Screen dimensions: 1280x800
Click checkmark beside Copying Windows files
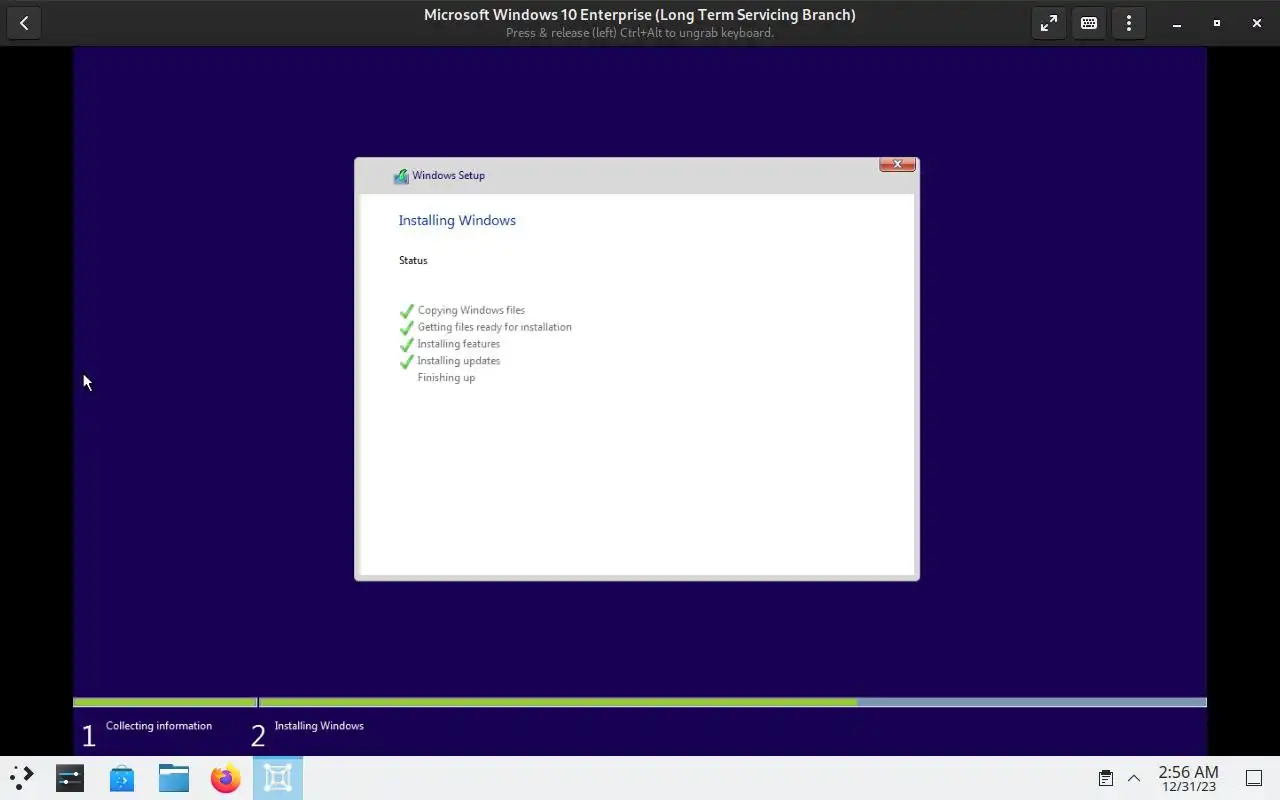[406, 311]
